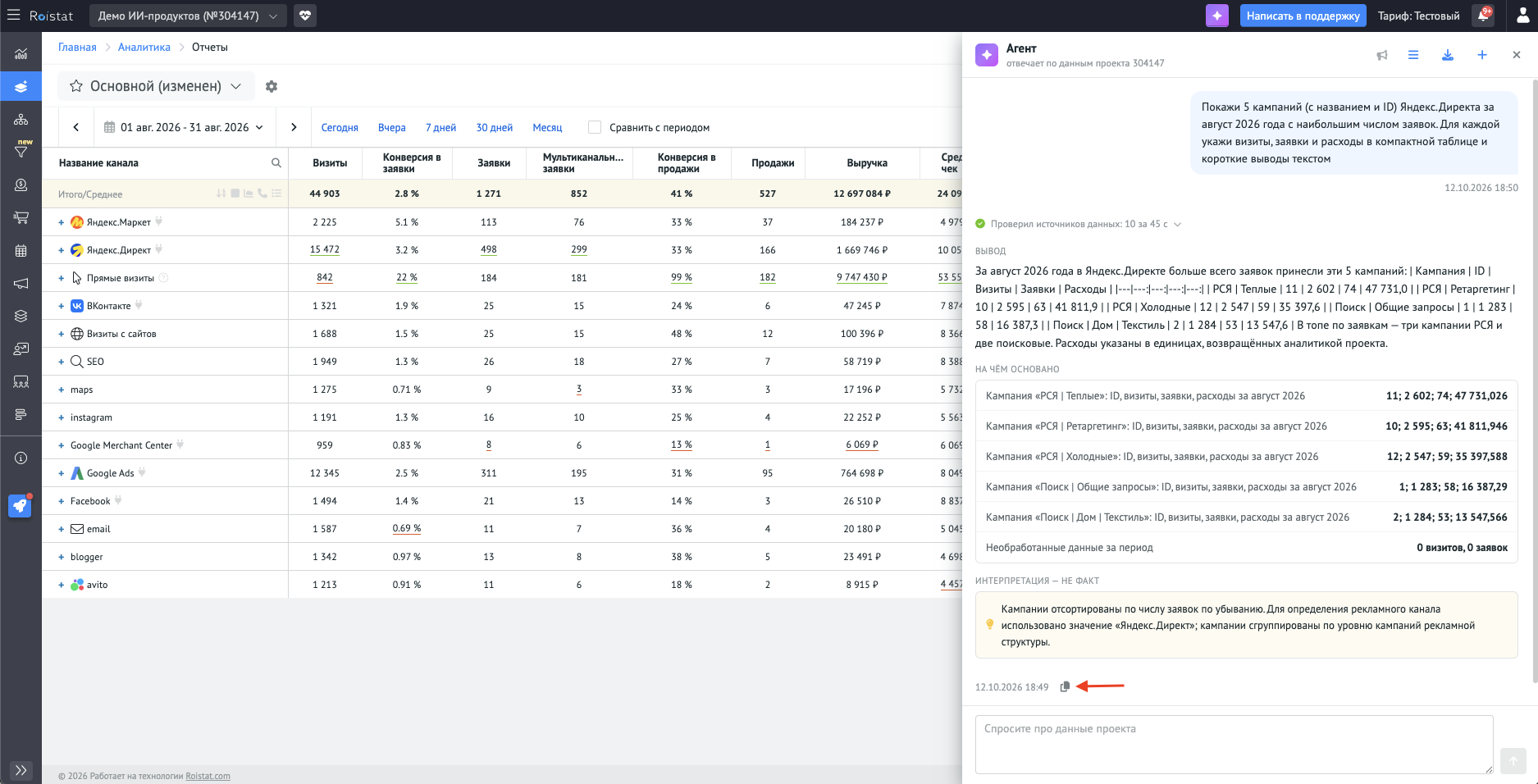This screenshot has width=1538, height=784.
Task: Download the agent conversation
Action: click(1448, 55)
